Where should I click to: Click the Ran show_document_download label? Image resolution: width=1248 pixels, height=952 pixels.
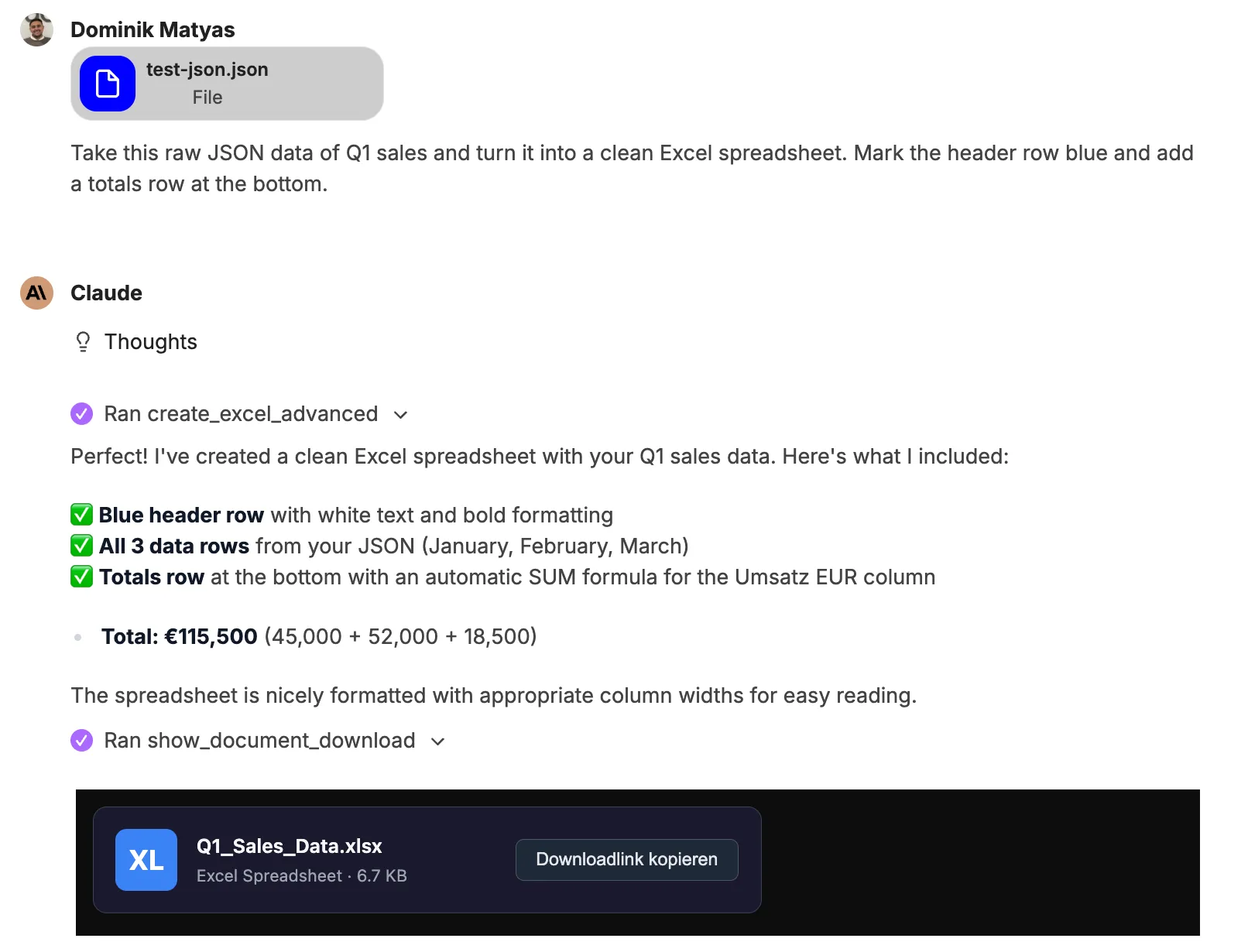[x=259, y=741]
